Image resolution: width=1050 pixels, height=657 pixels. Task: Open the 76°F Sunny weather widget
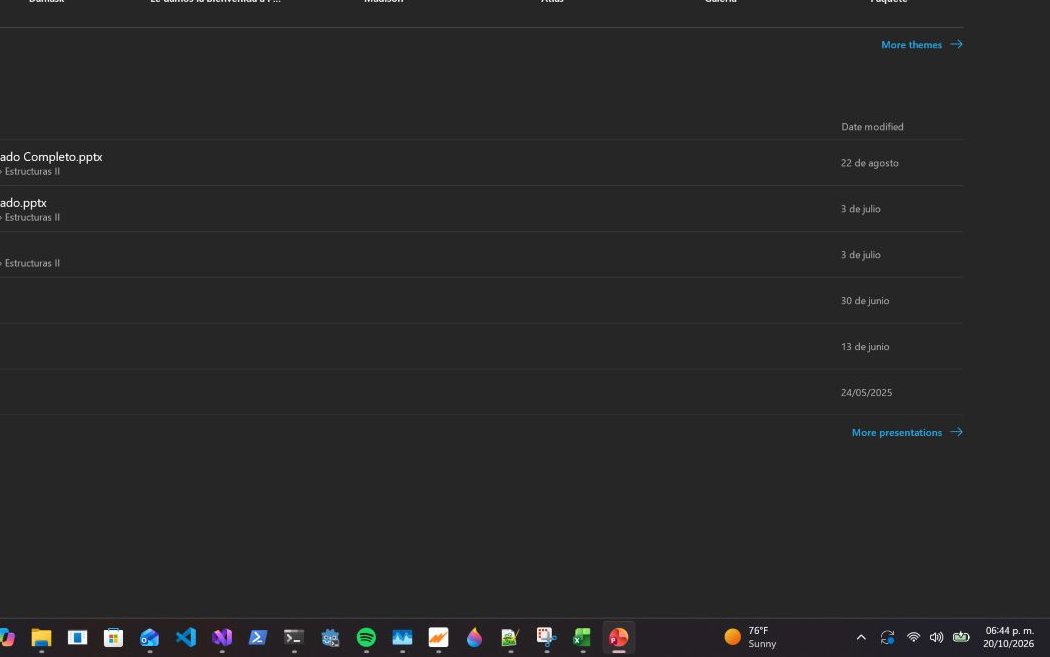751,637
